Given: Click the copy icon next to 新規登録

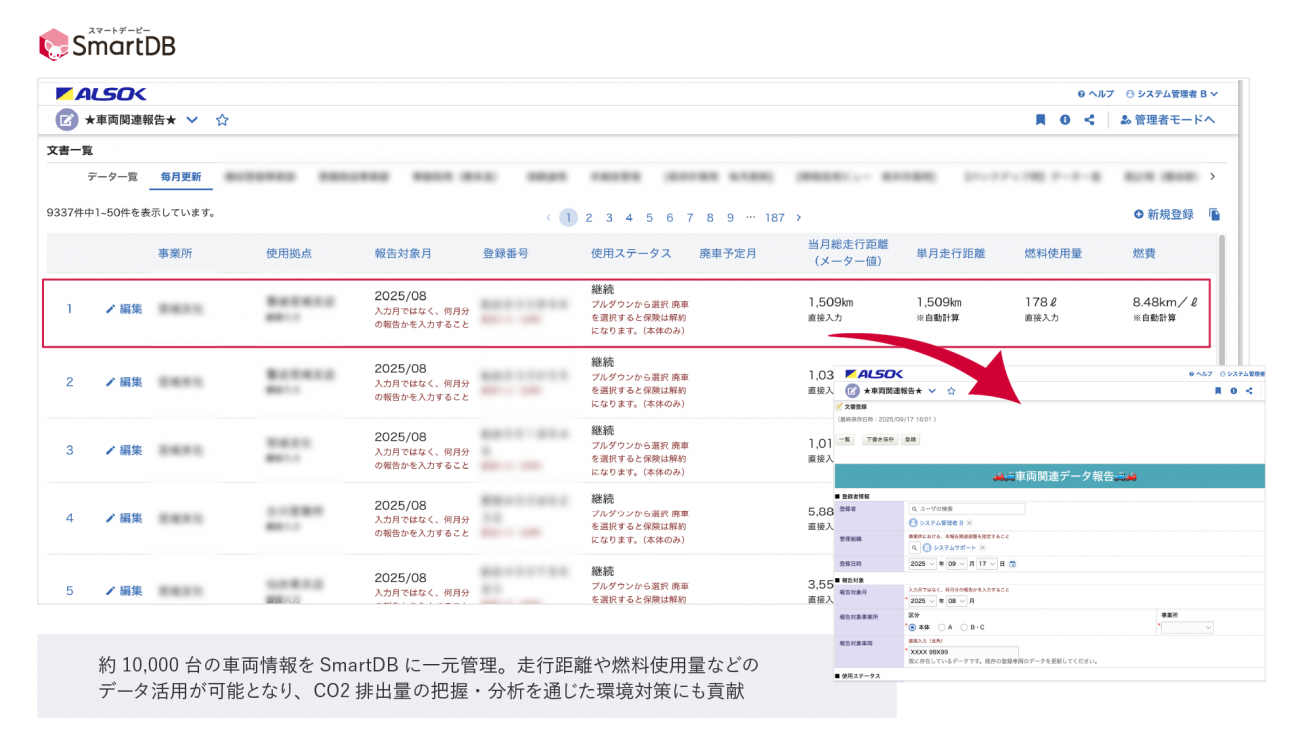Looking at the screenshot, I should pos(1214,215).
